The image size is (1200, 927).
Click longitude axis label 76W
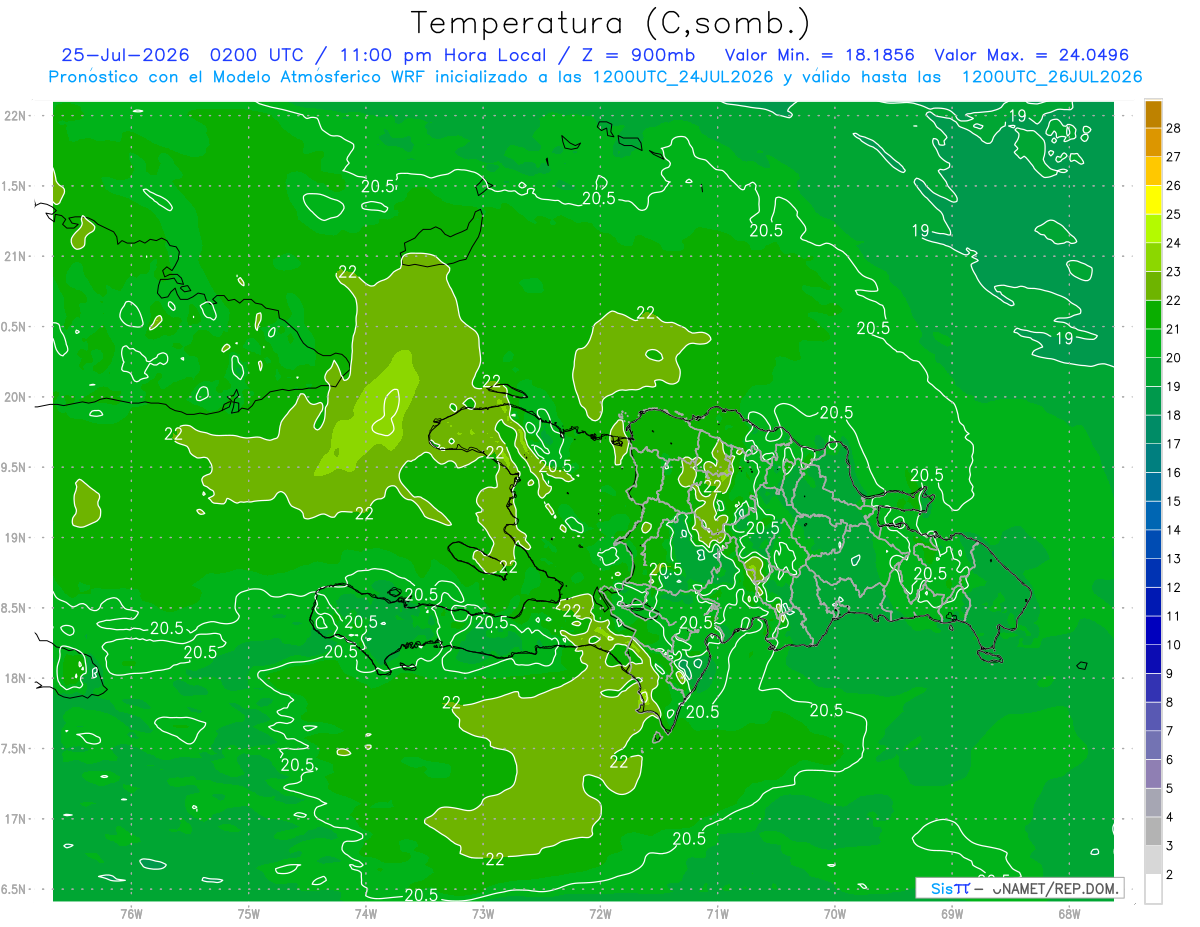tap(131, 913)
